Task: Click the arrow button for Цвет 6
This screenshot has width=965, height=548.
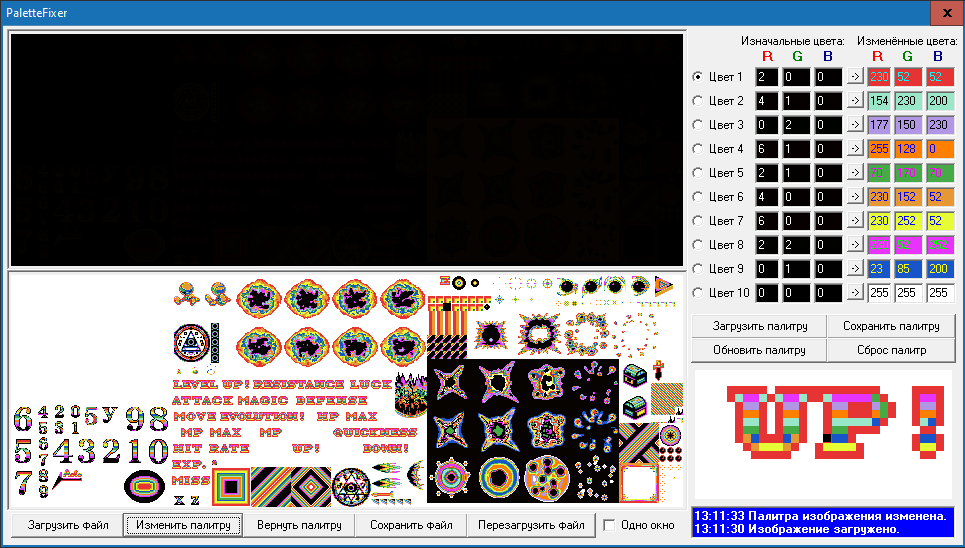Action: pyautogui.click(x=855, y=197)
